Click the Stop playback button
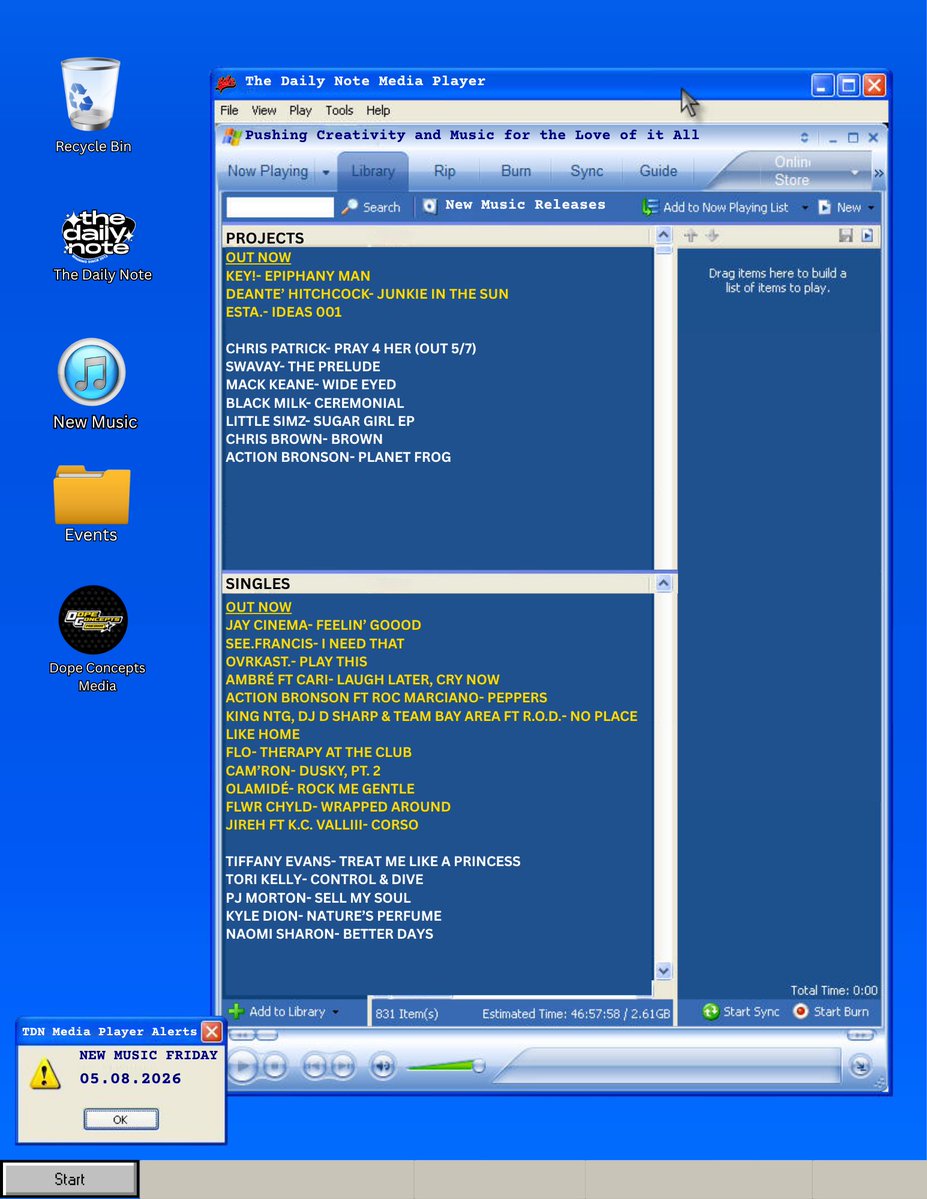This screenshot has width=927, height=1199. pyautogui.click(x=275, y=1066)
